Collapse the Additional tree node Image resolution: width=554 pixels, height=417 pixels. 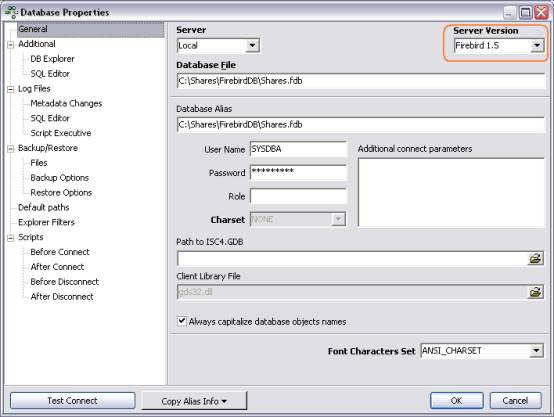point(11,45)
